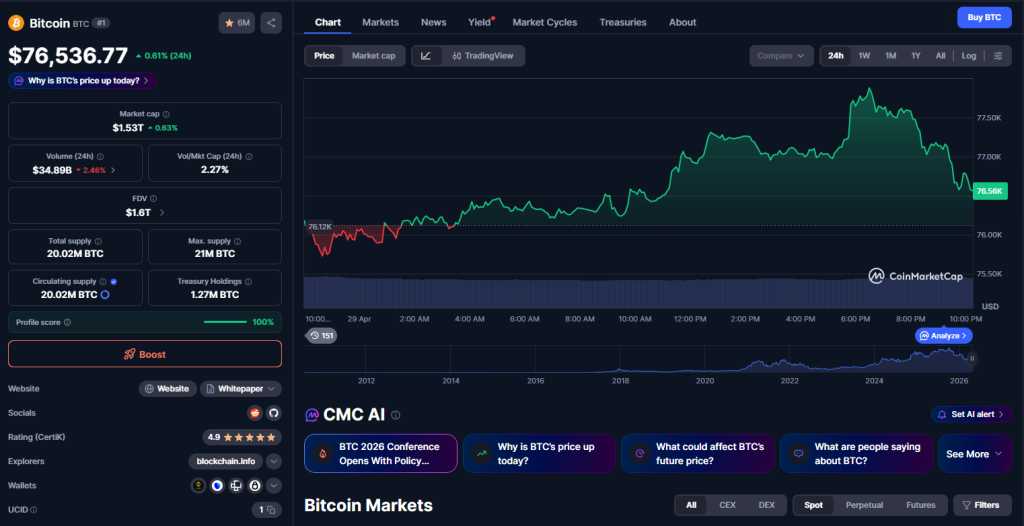
Task: Open the Treasuries tab
Action: (623, 22)
